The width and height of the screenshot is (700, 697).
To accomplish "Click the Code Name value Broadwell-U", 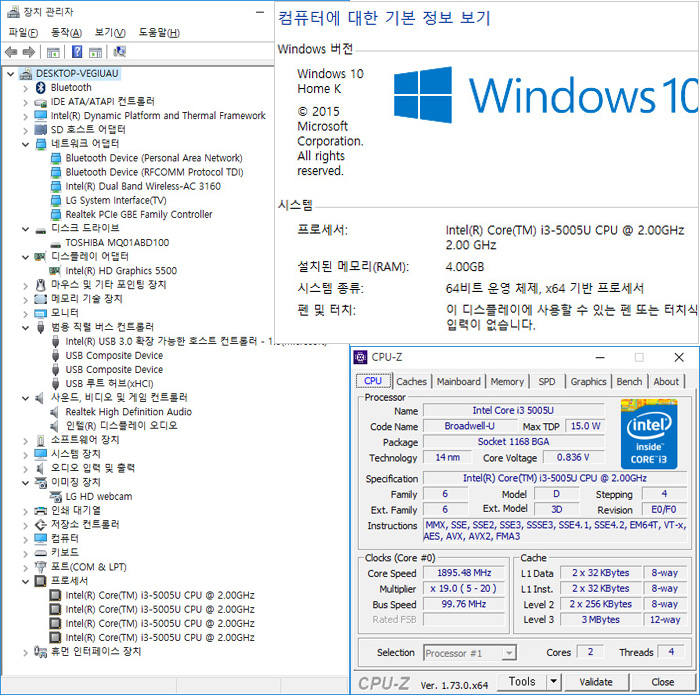I will (470, 426).
